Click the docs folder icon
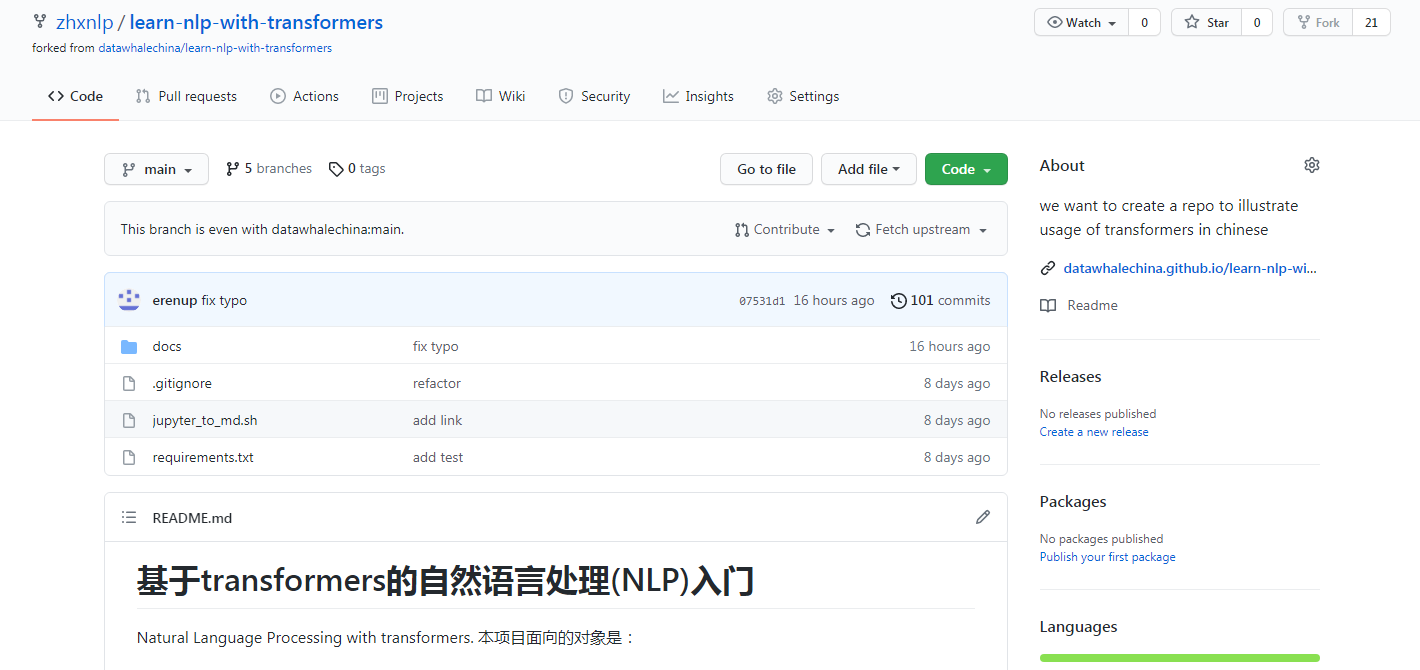Image resolution: width=1420 pixels, height=670 pixels. coord(129,346)
